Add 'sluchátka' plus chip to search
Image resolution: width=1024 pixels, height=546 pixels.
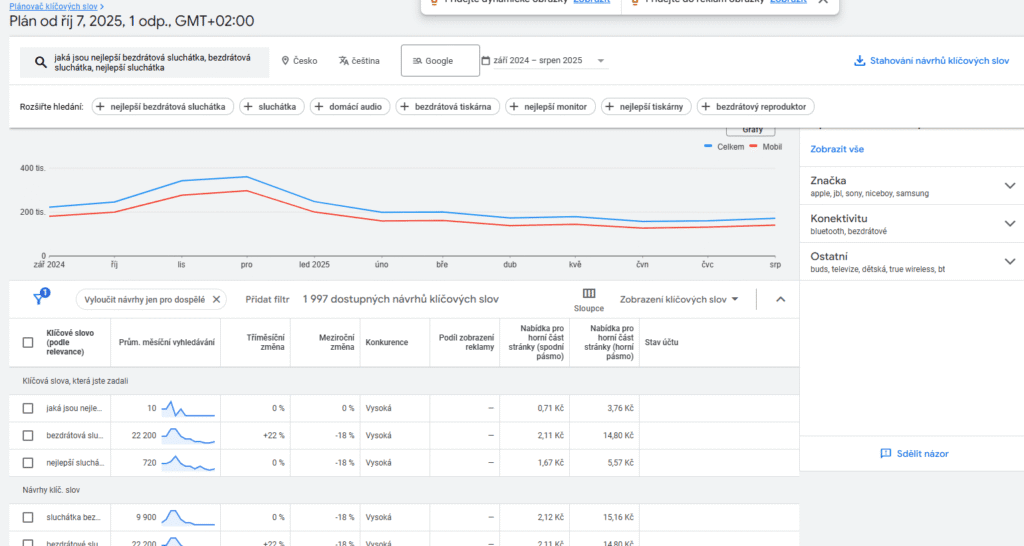tap(271, 106)
